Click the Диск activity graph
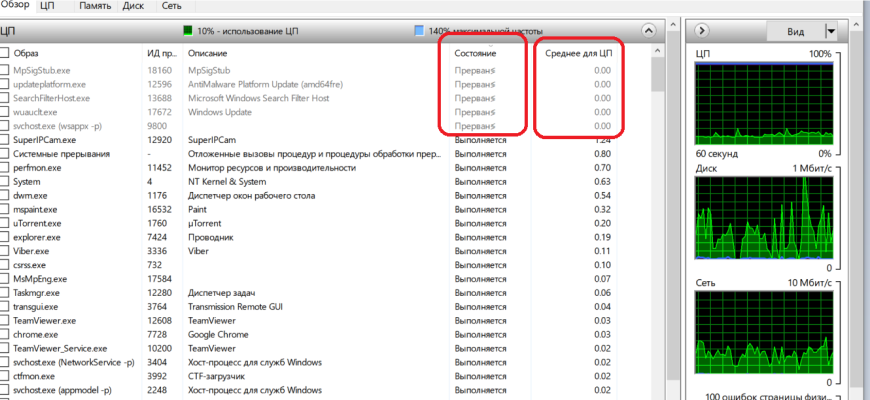The image size is (870, 400). click(x=763, y=219)
